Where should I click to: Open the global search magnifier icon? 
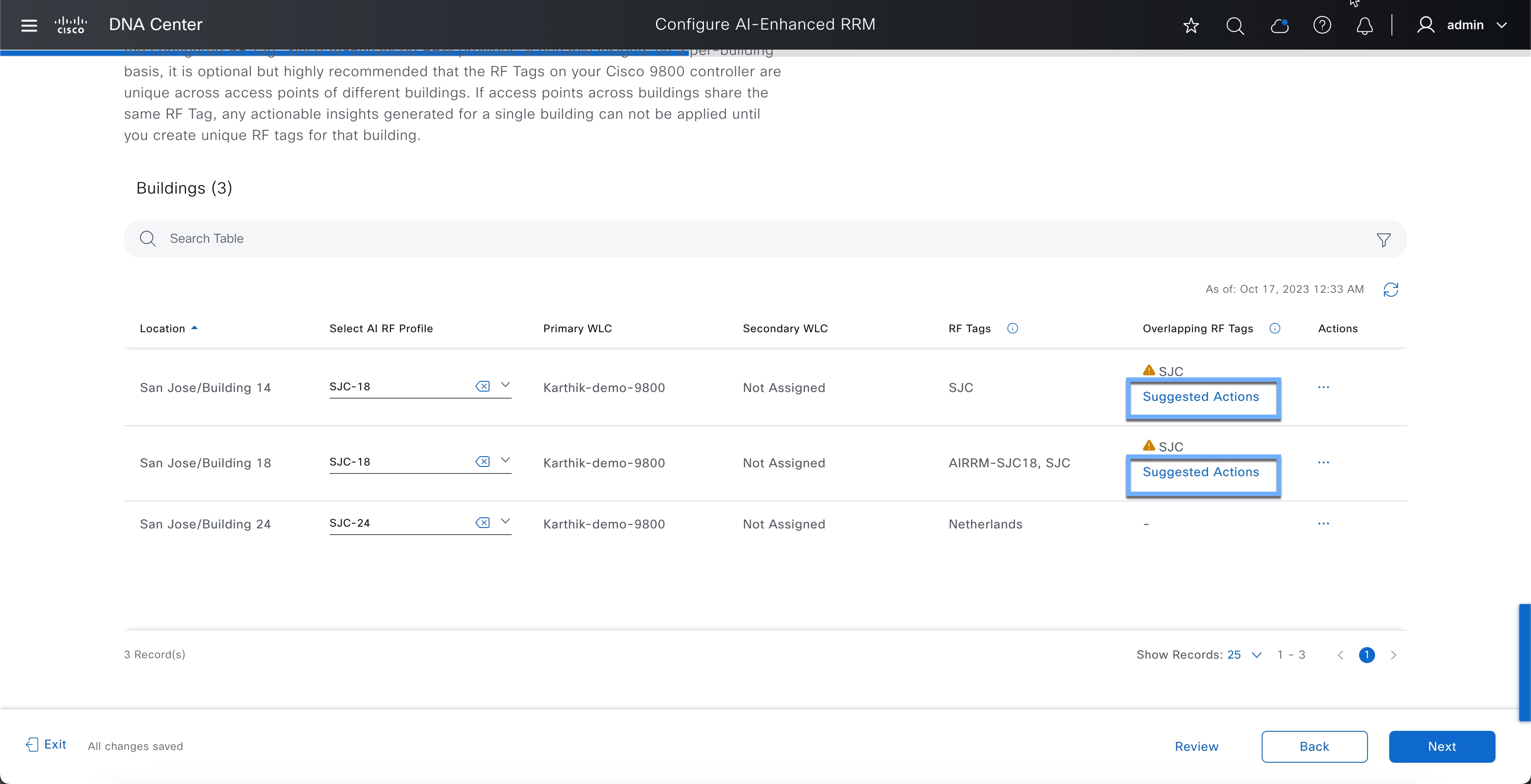[x=1235, y=25]
